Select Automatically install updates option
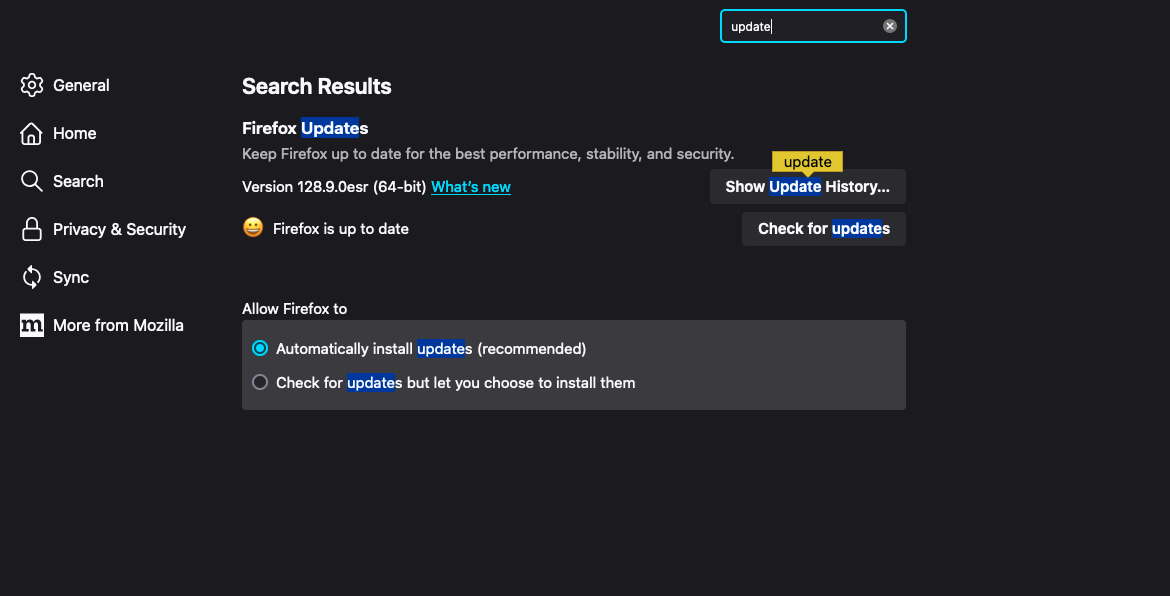1170x596 pixels. pos(260,348)
